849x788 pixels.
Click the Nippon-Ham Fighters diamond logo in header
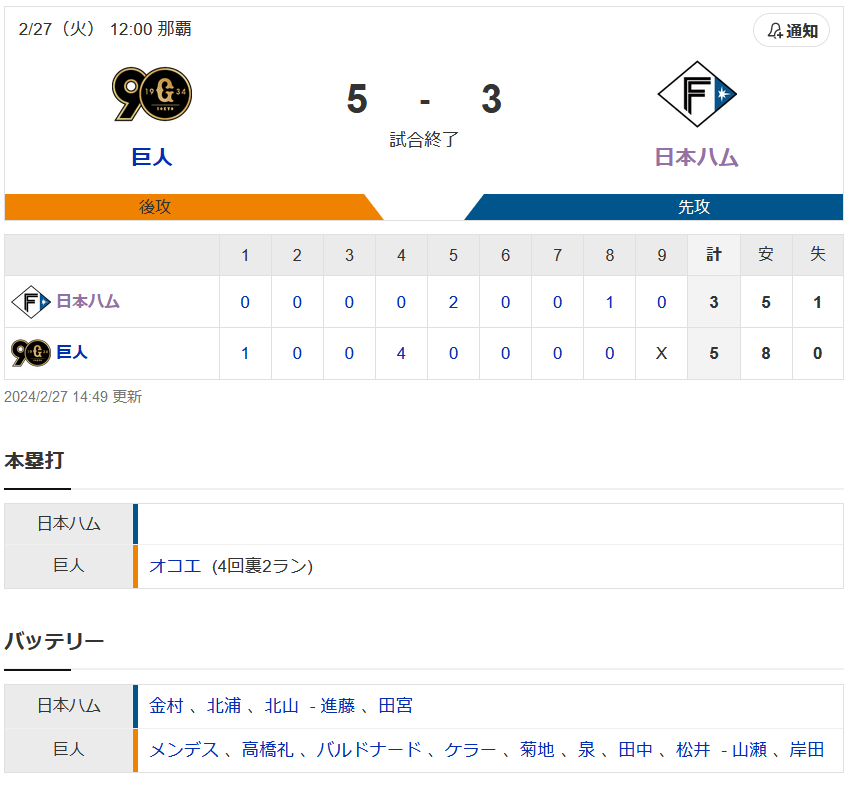pos(697,94)
